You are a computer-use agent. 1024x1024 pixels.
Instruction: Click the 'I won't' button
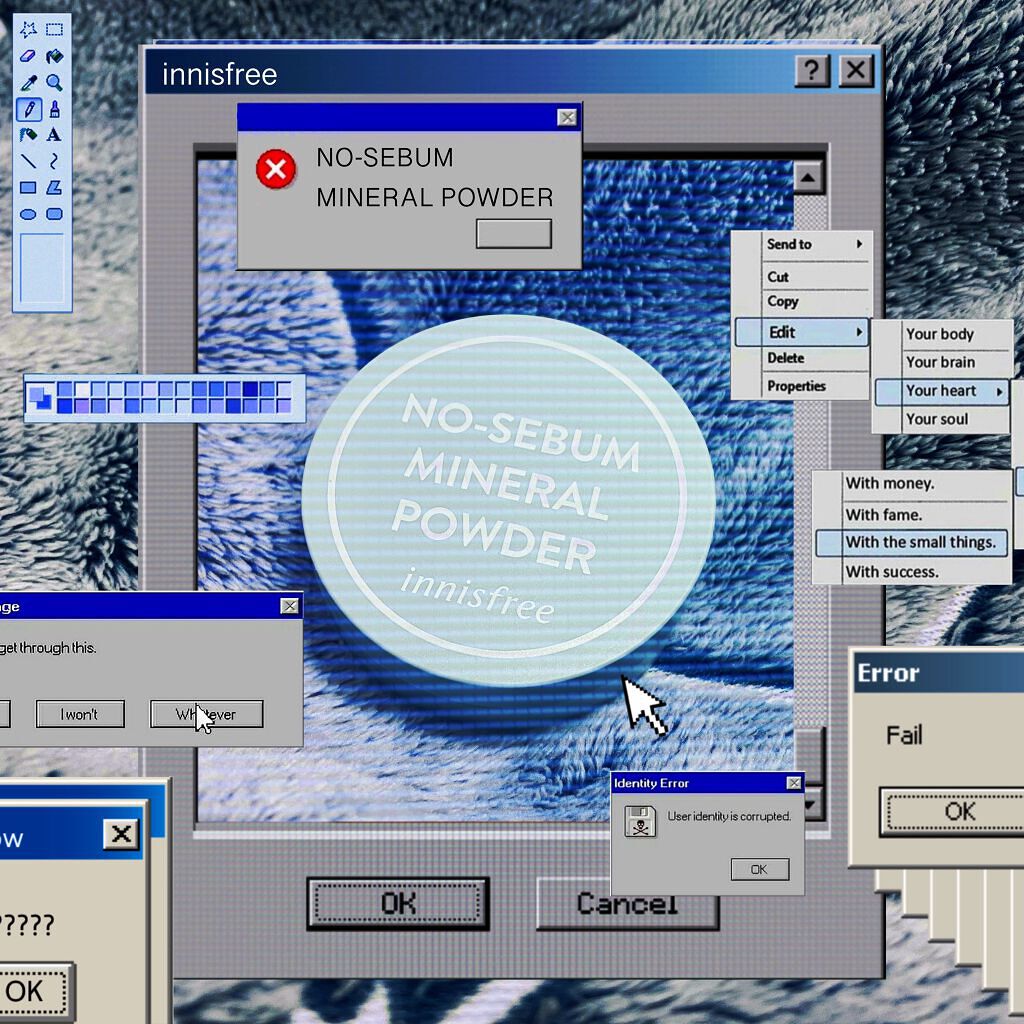pos(79,714)
